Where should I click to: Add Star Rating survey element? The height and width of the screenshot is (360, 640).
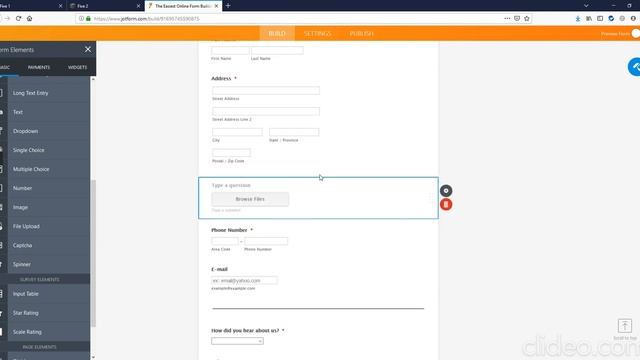pyautogui.click(x=45, y=313)
